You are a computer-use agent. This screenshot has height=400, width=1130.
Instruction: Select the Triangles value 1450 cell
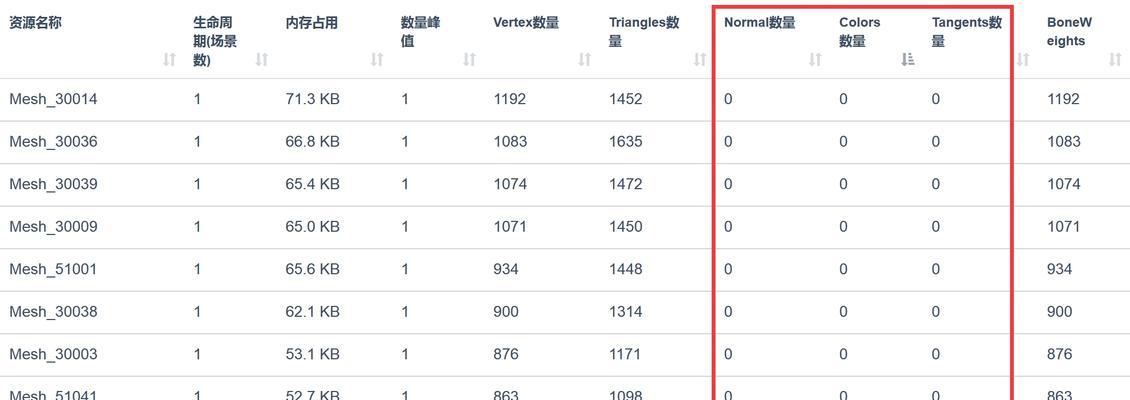(x=626, y=227)
